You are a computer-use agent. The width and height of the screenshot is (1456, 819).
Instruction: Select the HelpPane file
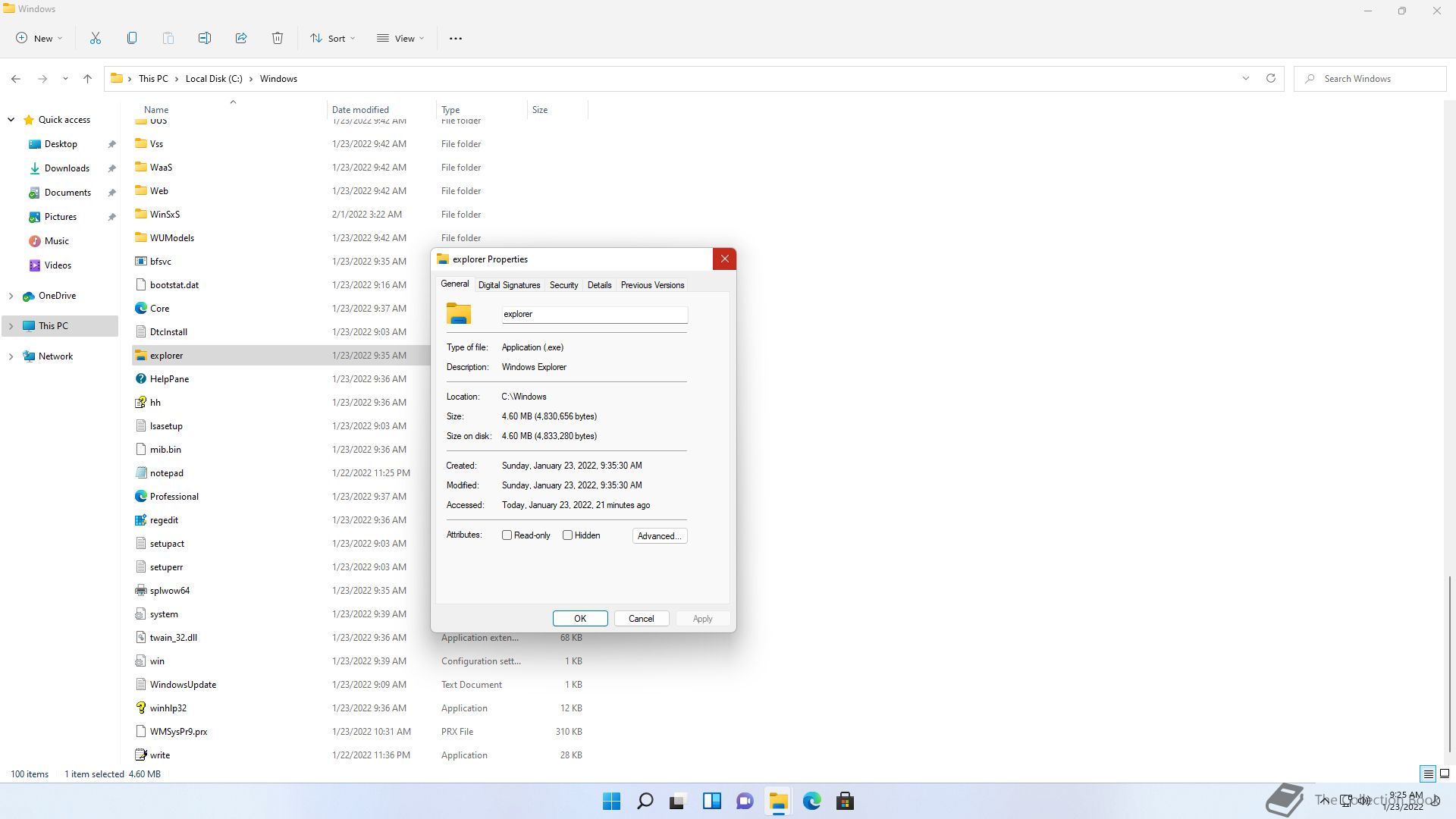[169, 379]
